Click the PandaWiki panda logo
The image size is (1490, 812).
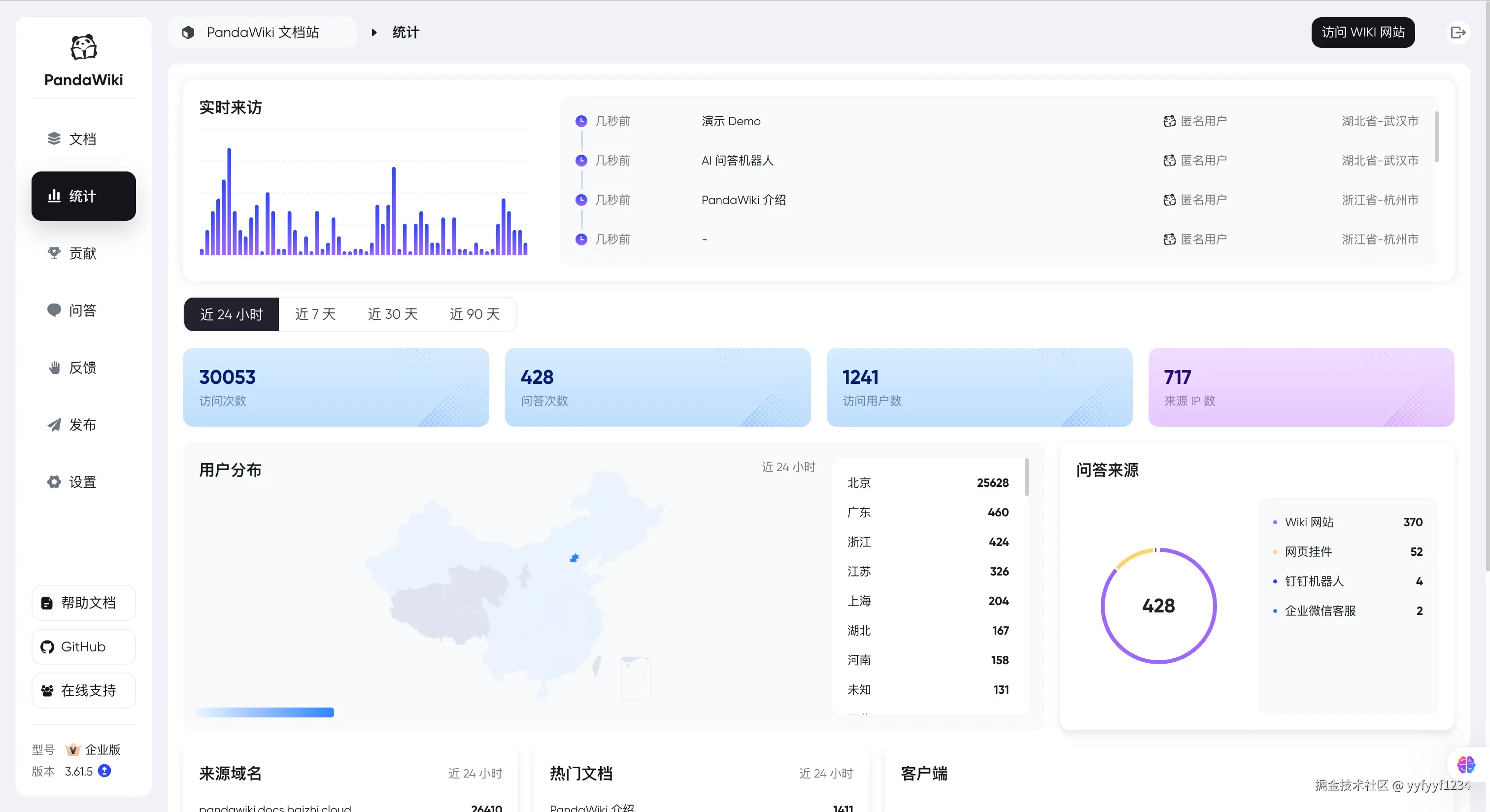click(x=83, y=46)
